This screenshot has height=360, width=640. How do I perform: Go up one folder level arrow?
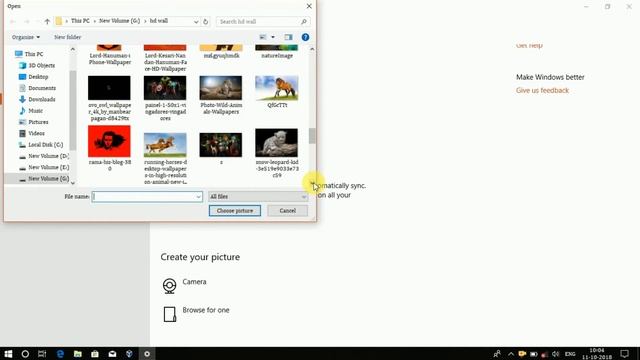coord(47,21)
